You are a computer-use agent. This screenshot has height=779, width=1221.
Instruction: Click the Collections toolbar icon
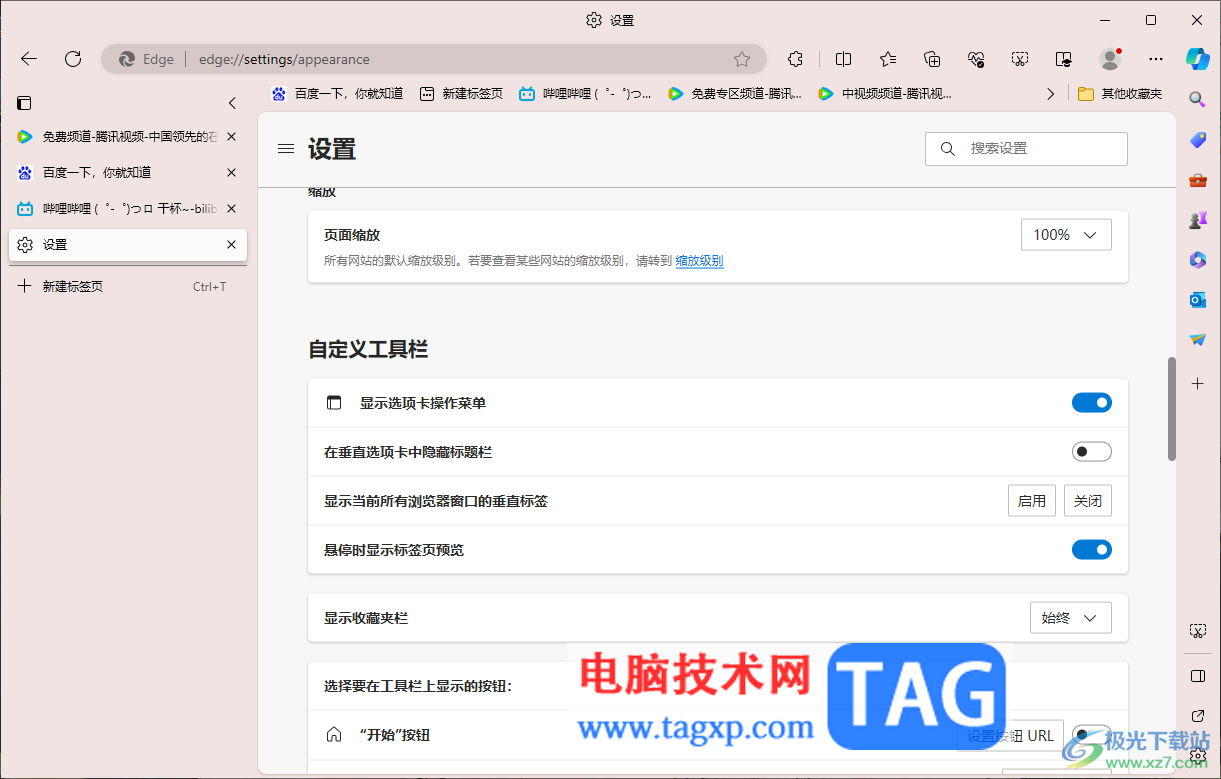932,59
